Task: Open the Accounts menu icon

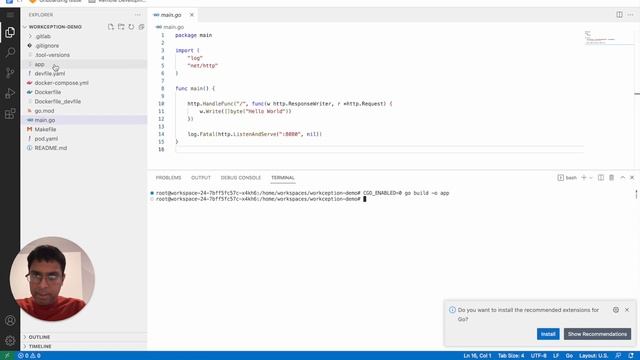Action: (10, 320)
